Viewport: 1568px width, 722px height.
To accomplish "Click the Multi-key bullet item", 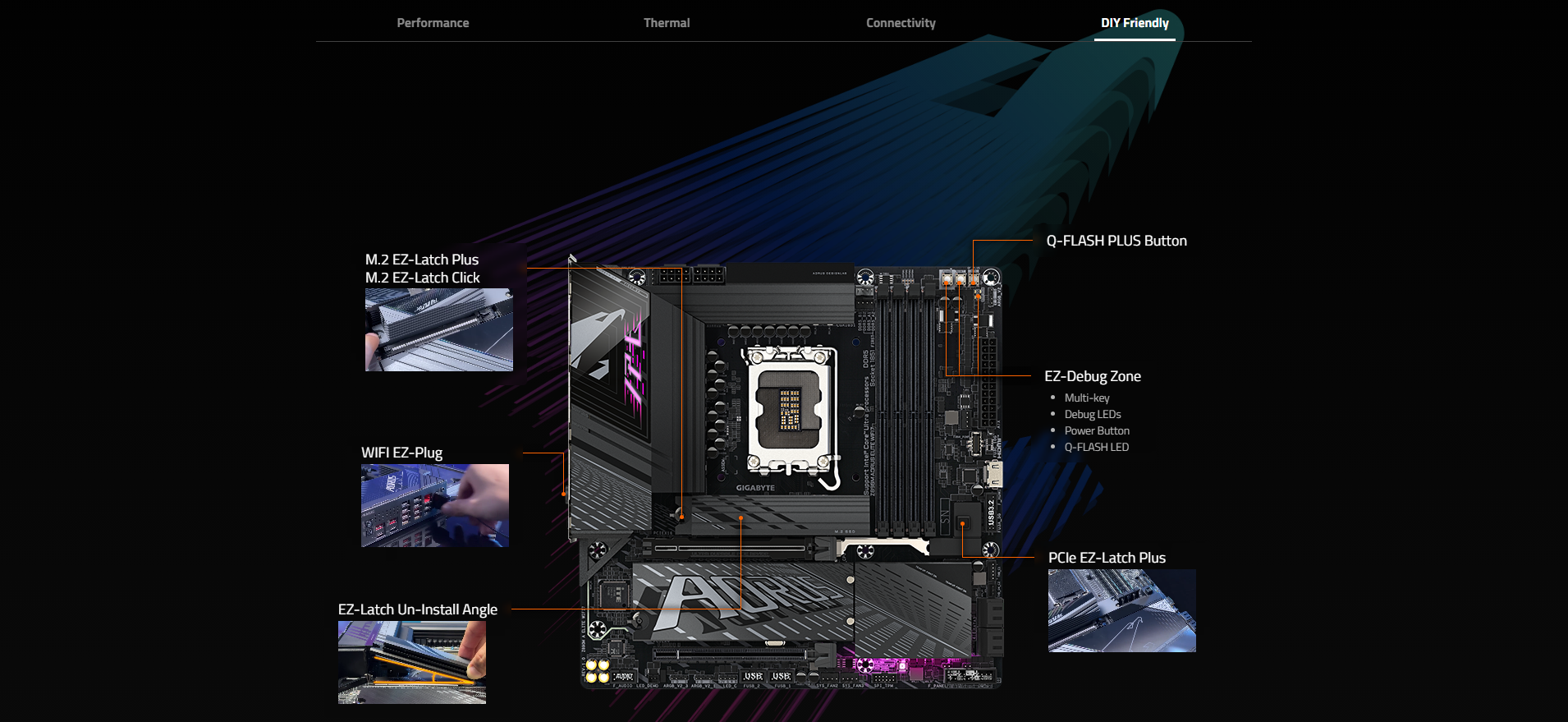I will click(x=1087, y=398).
